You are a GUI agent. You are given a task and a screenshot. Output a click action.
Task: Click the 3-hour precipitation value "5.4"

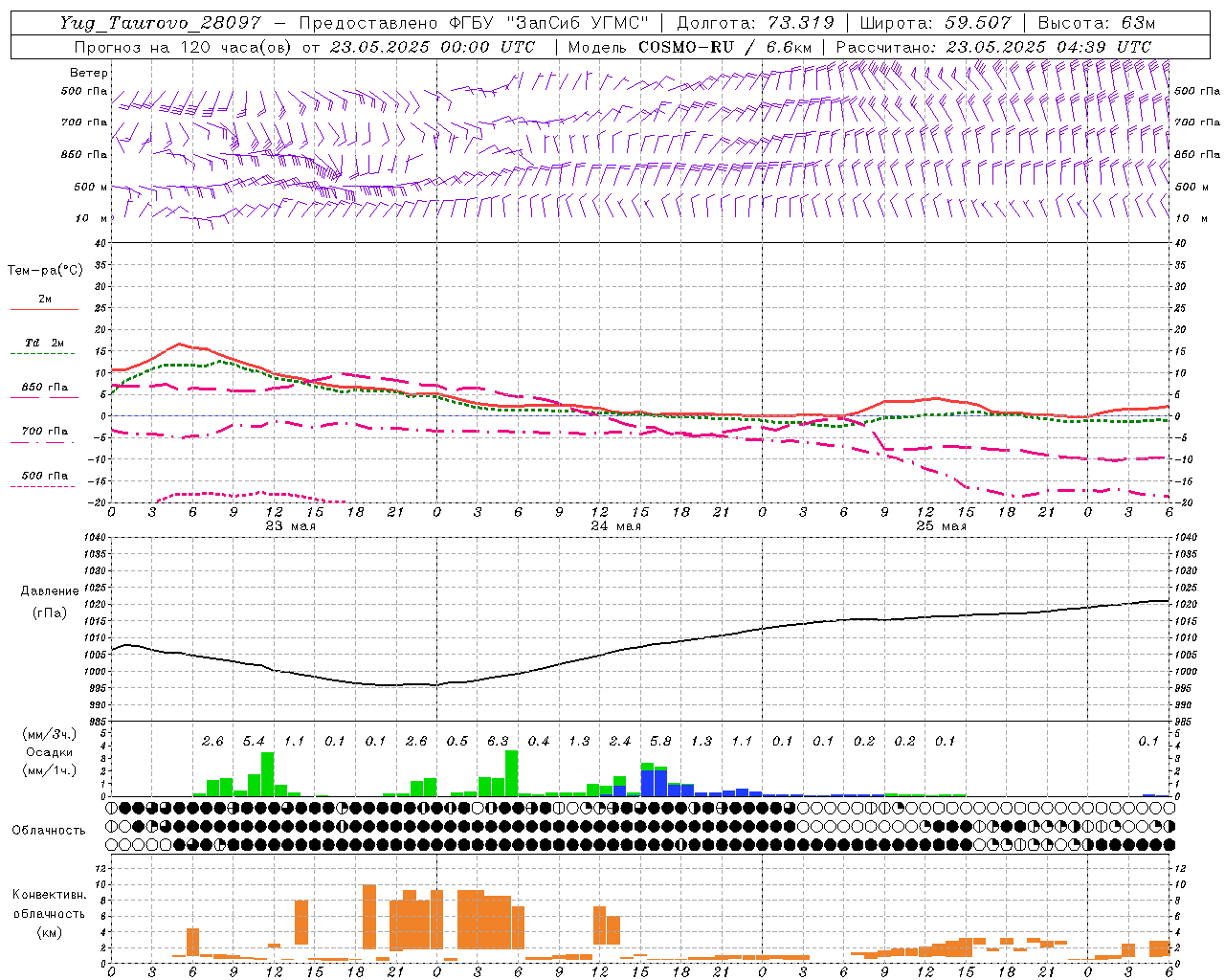click(x=254, y=742)
